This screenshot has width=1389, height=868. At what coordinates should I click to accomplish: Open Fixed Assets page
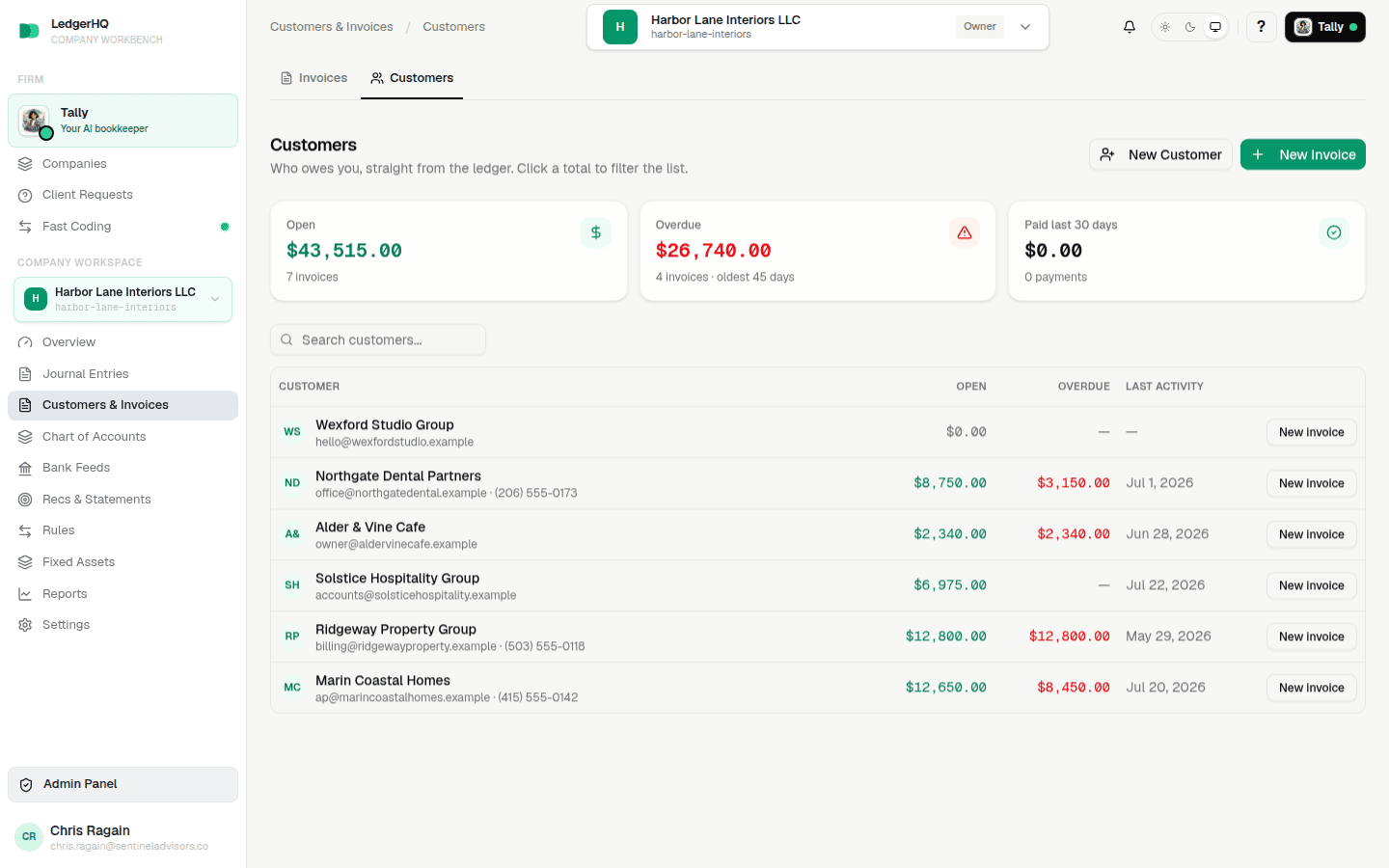[x=123, y=562]
